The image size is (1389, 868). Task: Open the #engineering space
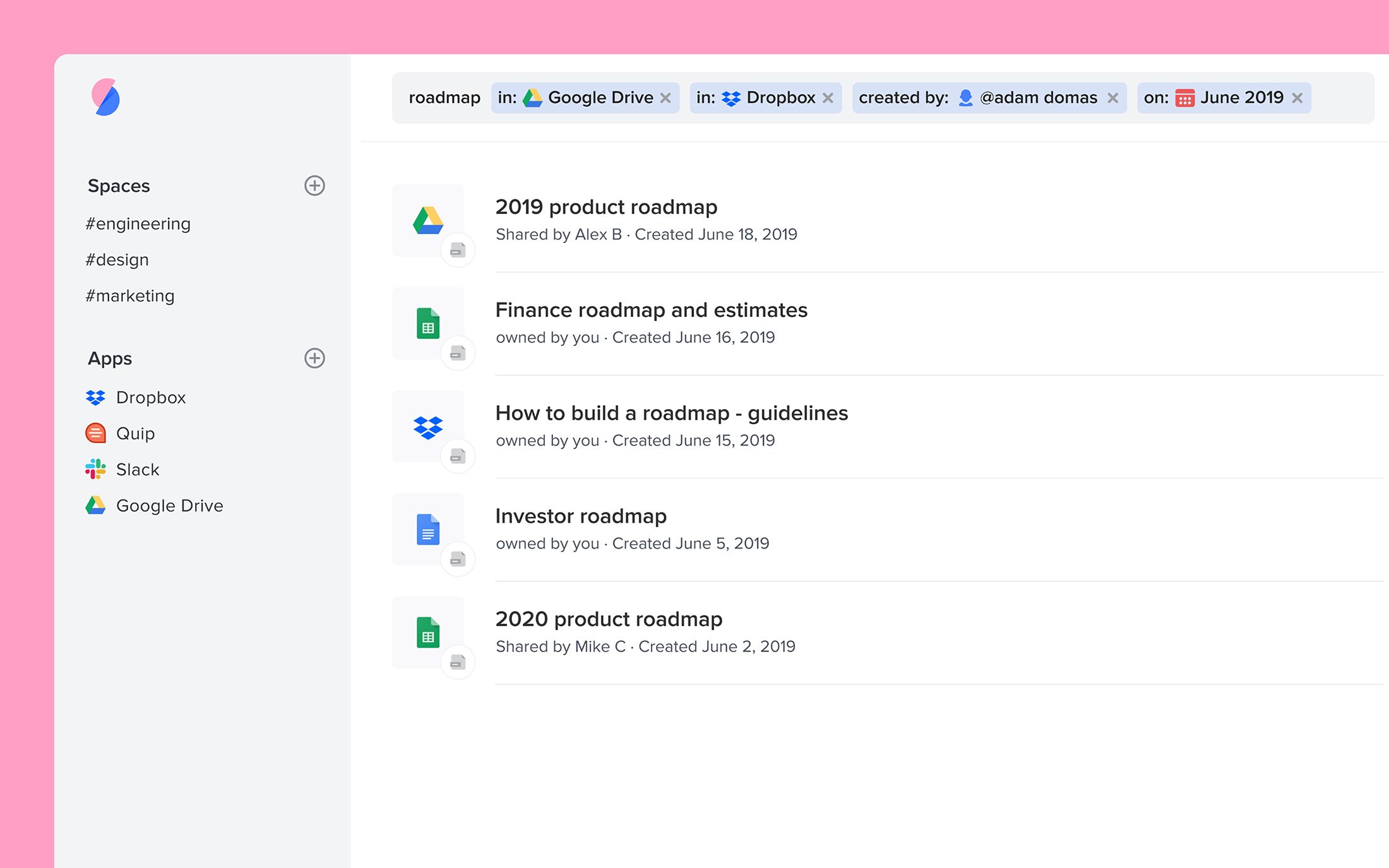click(x=138, y=223)
